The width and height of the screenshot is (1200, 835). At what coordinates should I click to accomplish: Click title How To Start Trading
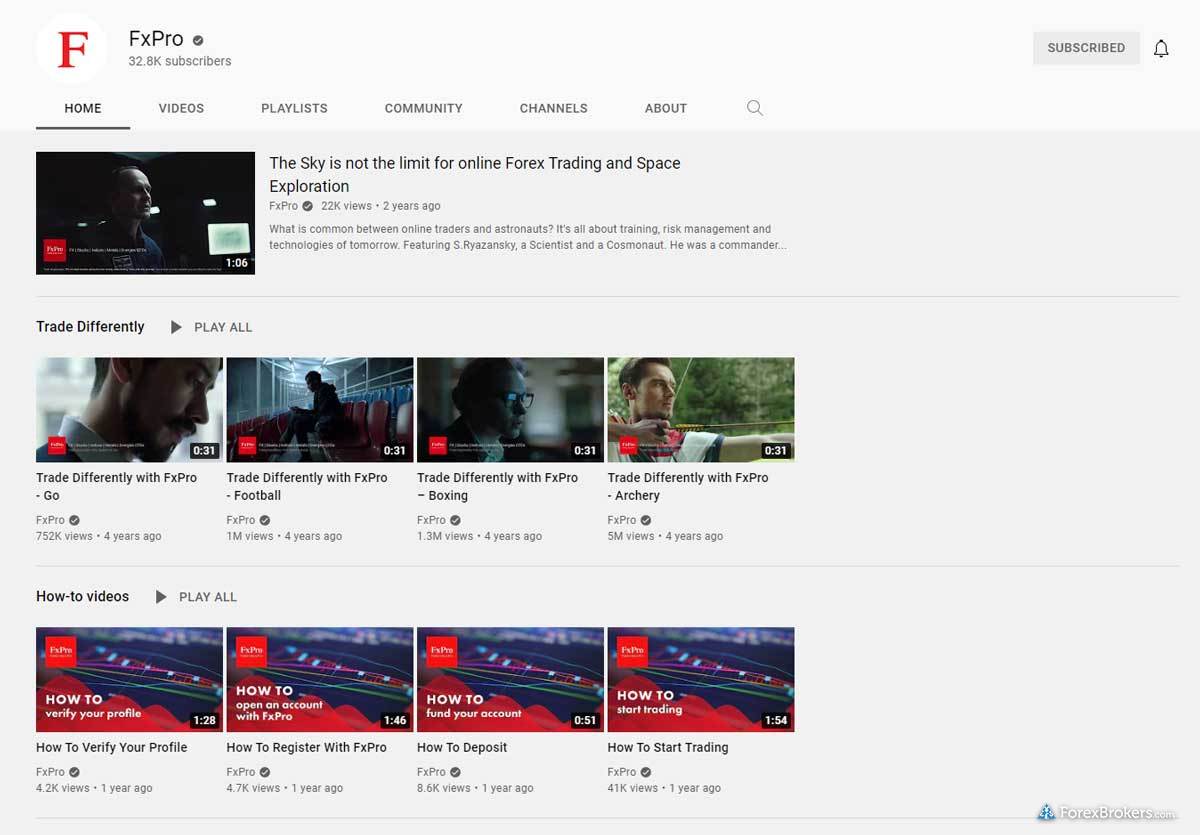pos(668,747)
